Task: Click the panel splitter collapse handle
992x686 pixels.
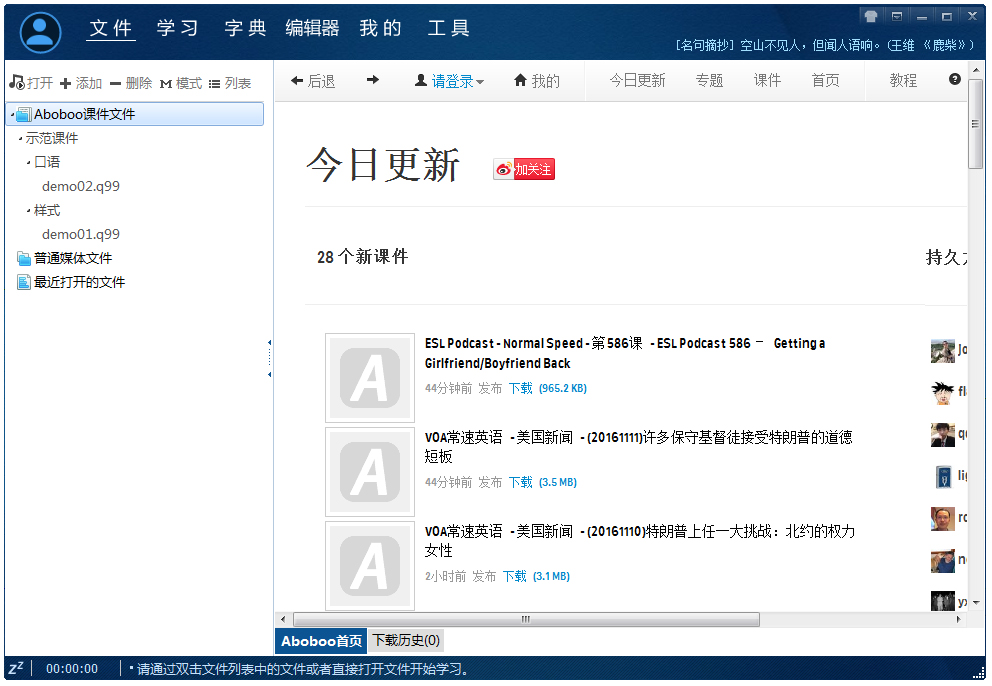Action: [x=270, y=359]
